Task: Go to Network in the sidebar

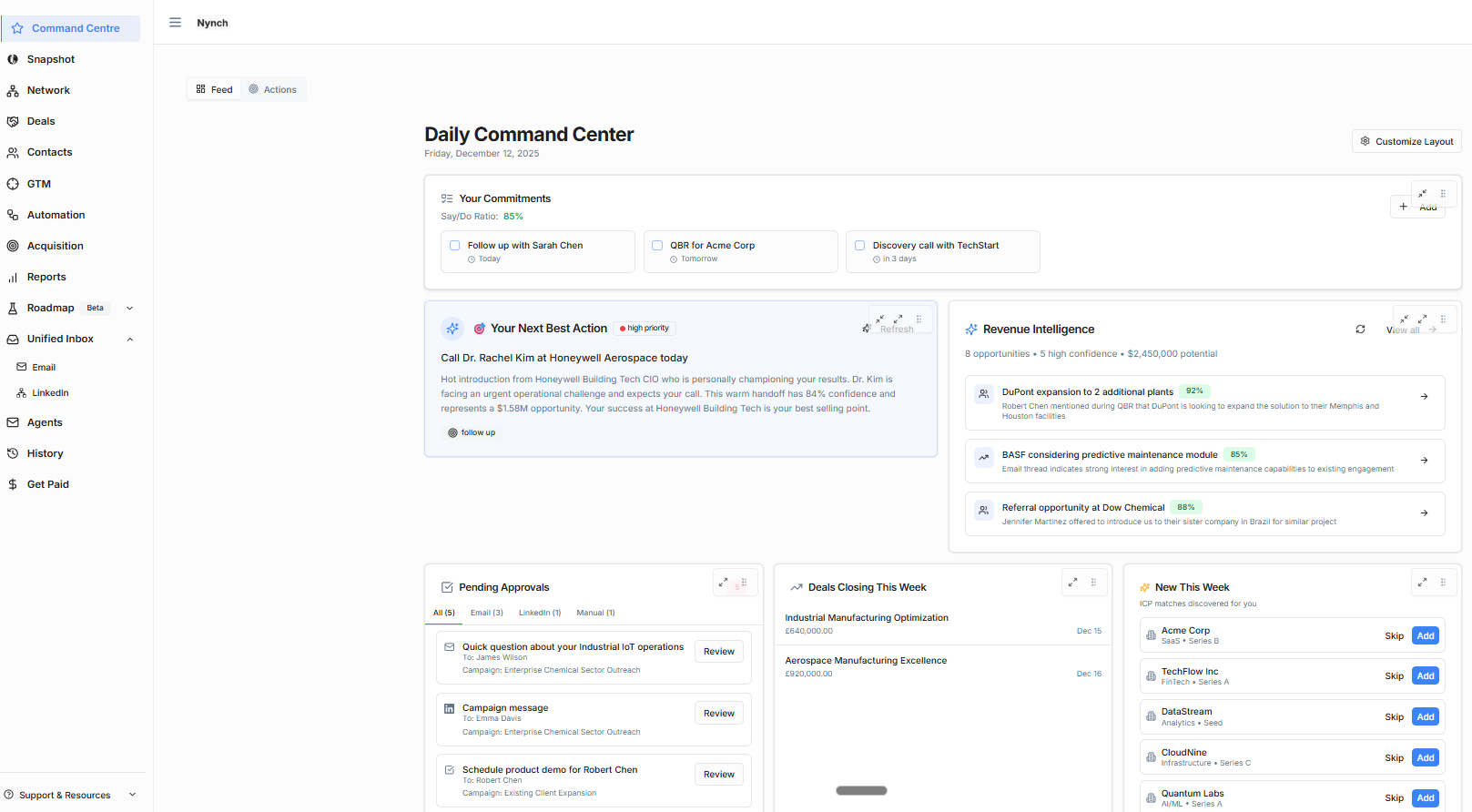Action: tap(48, 90)
